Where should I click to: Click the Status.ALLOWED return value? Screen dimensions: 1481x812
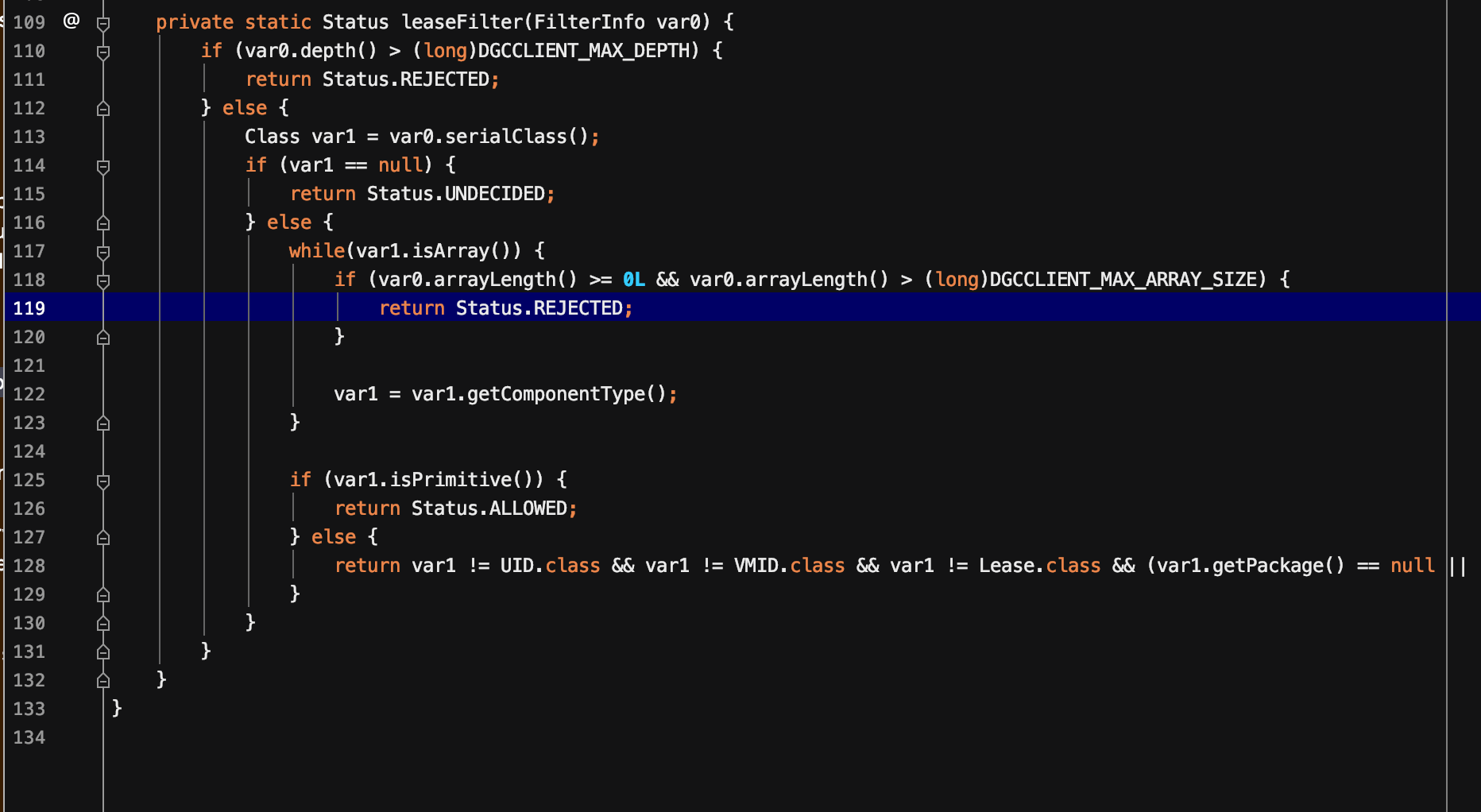(x=489, y=508)
